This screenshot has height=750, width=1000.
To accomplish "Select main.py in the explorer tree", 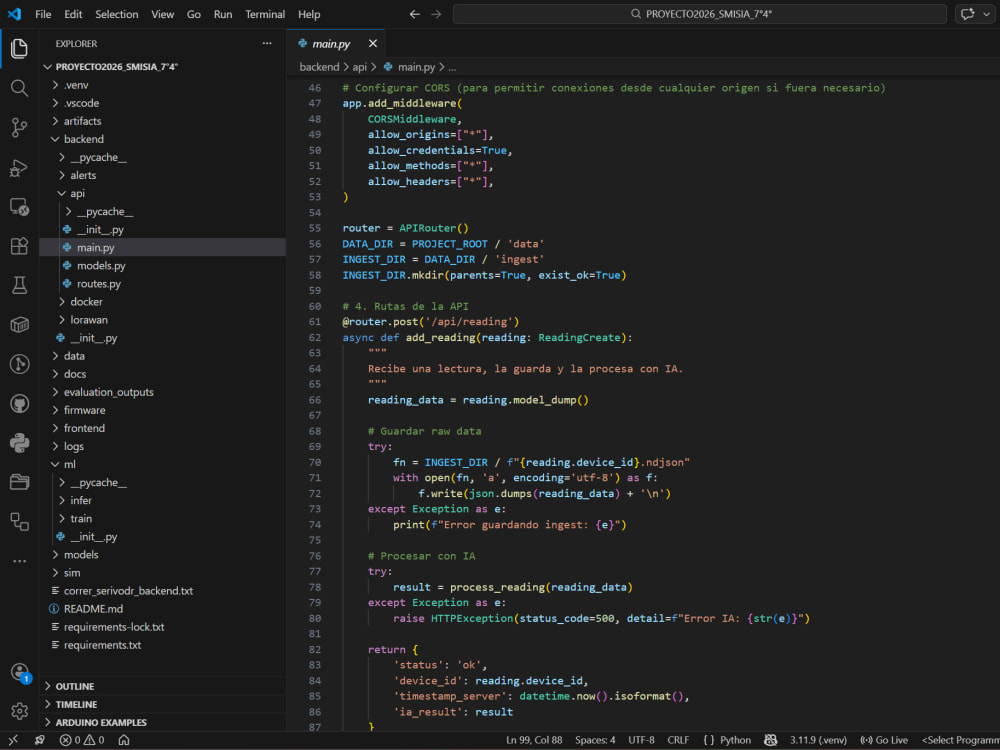I will pyautogui.click(x=163, y=247).
